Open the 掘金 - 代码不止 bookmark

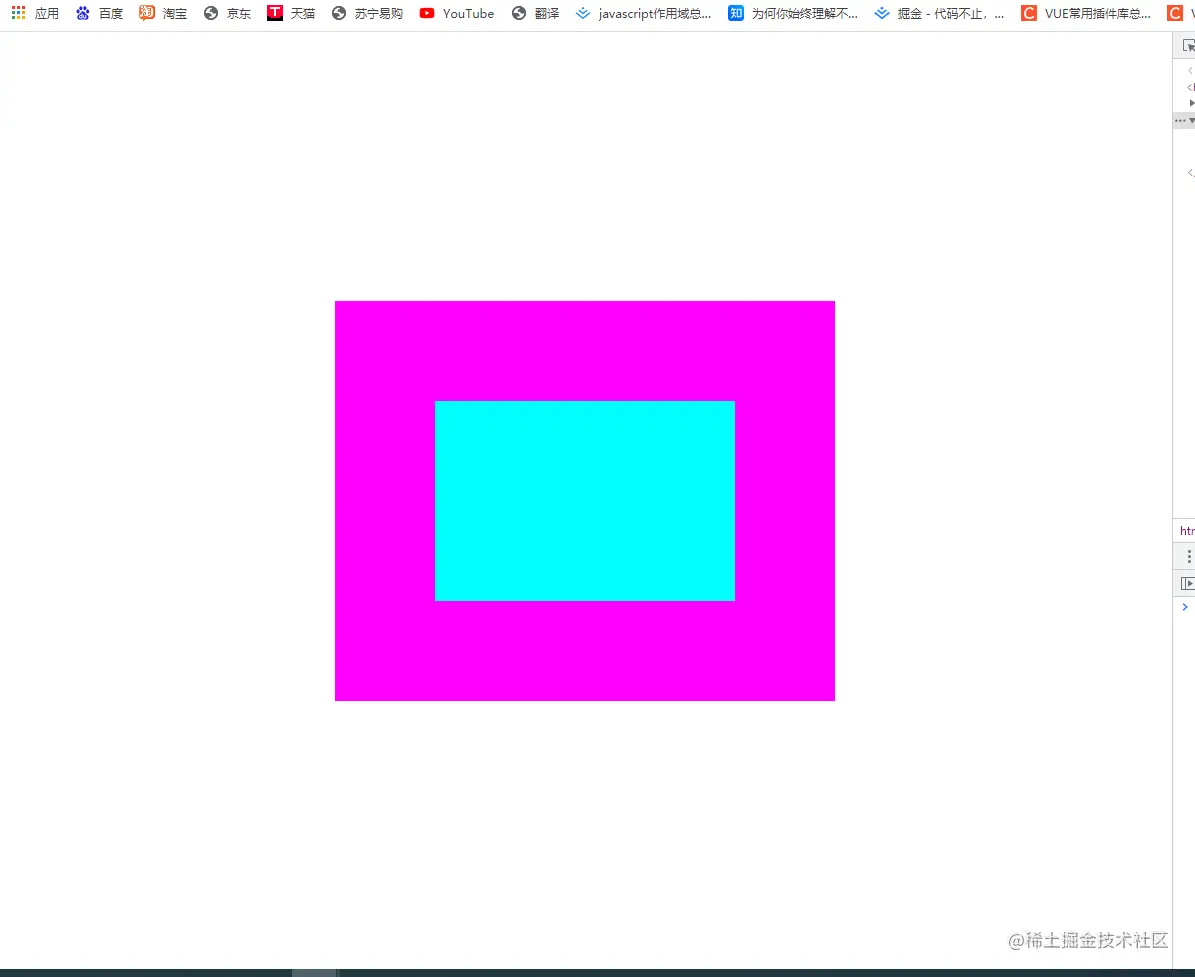[x=940, y=13]
